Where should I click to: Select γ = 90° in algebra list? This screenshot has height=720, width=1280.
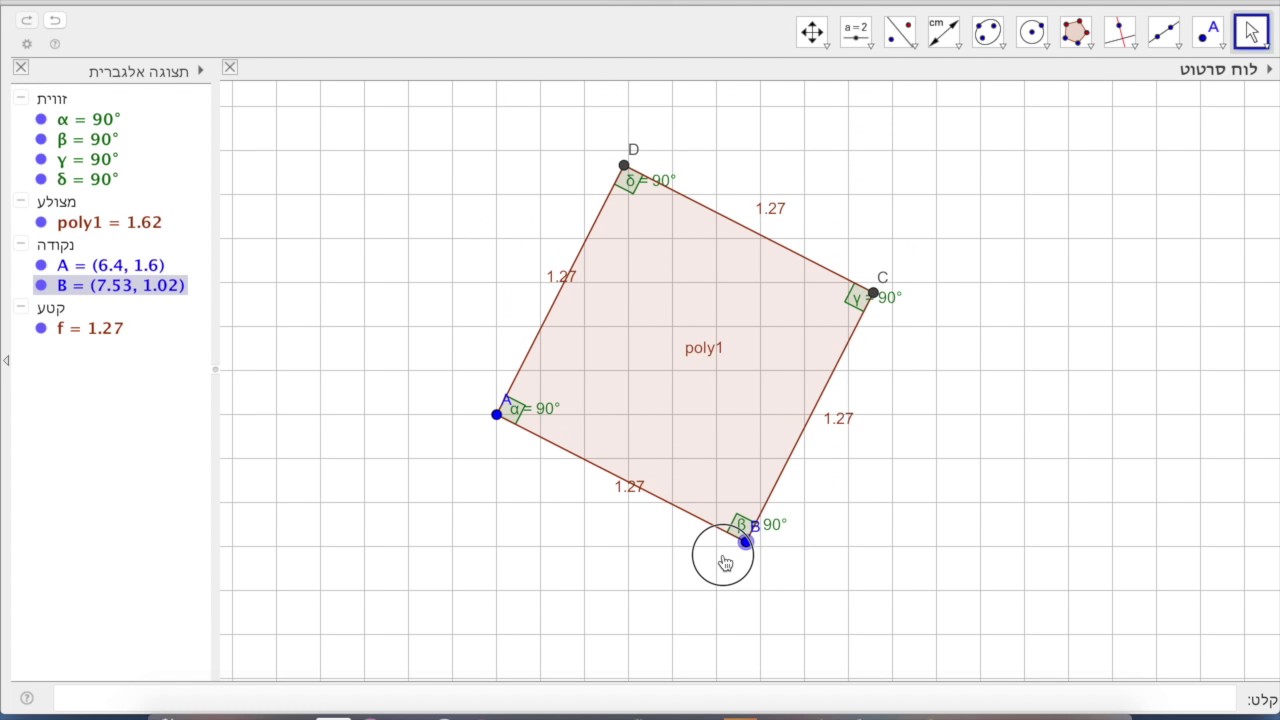coord(88,159)
